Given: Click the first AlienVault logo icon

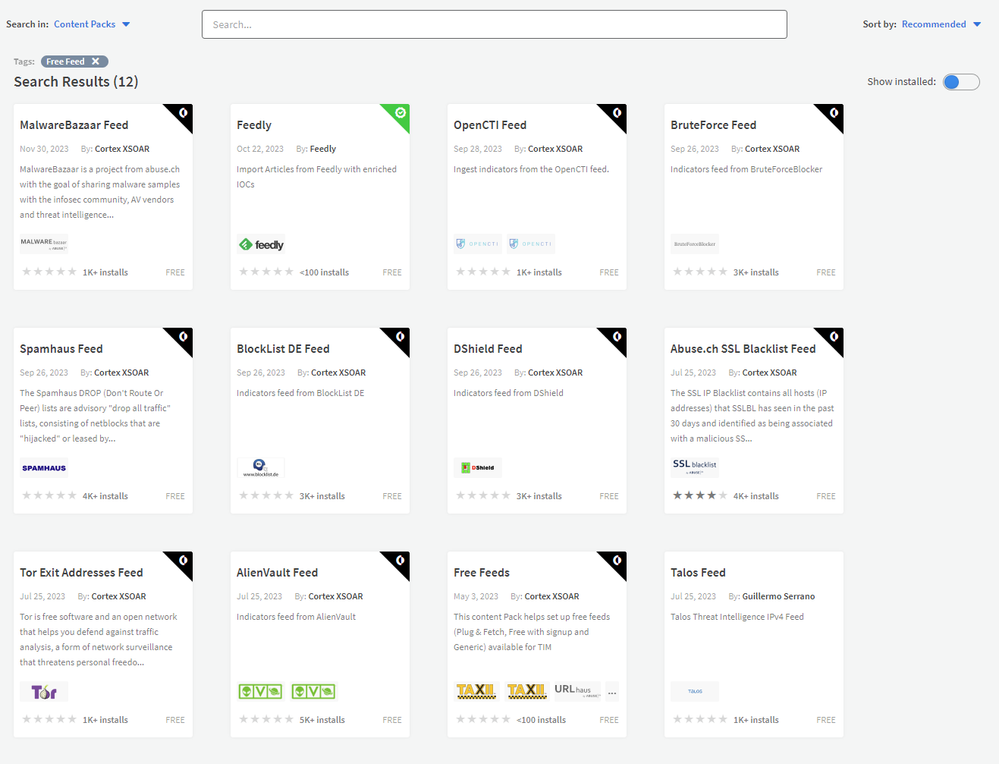Looking at the screenshot, I should tap(261, 691).
